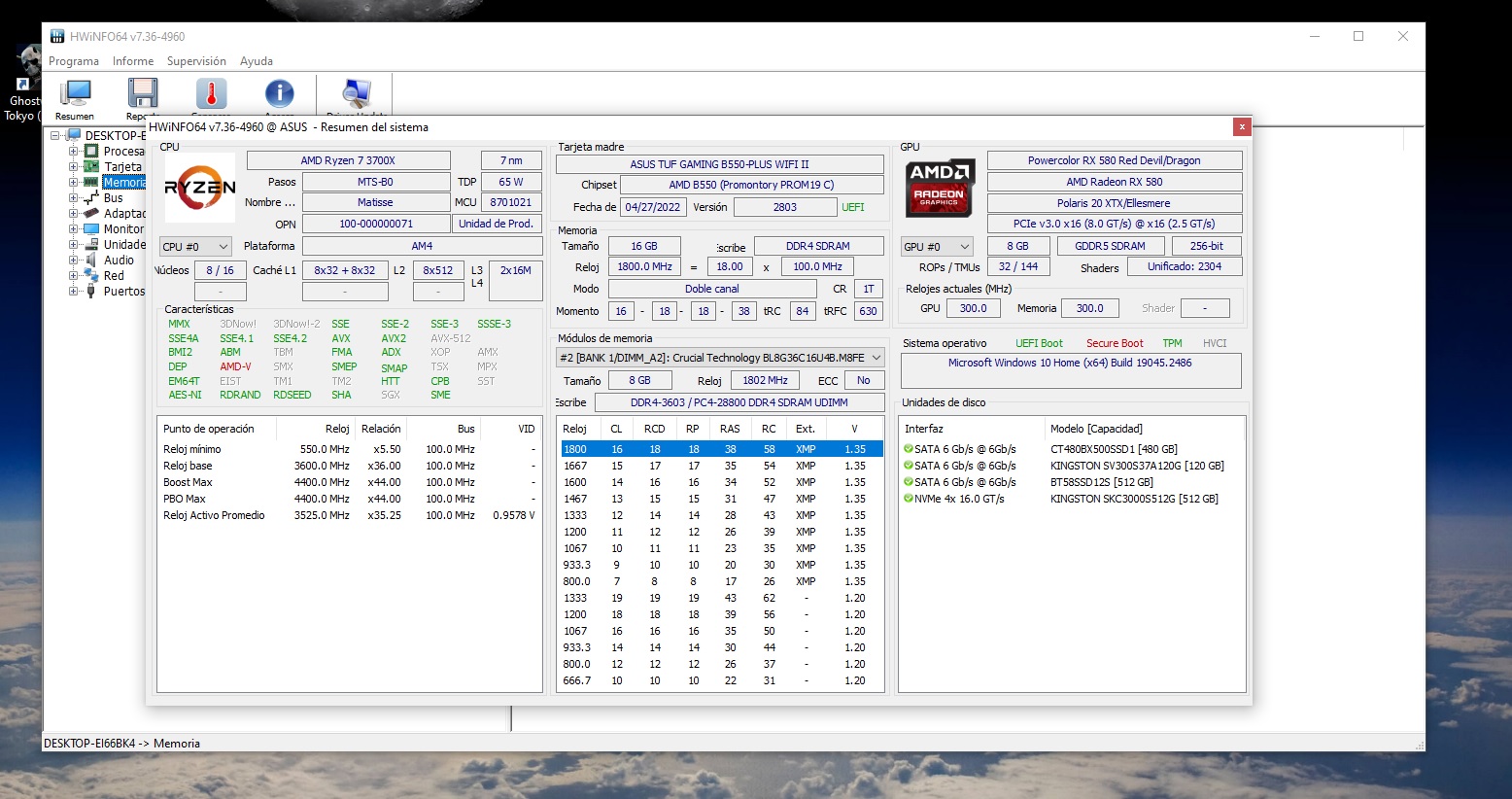This screenshot has height=799, width=1512.
Task: Click the Ryzen logo in CPU panel
Action: pos(200,188)
